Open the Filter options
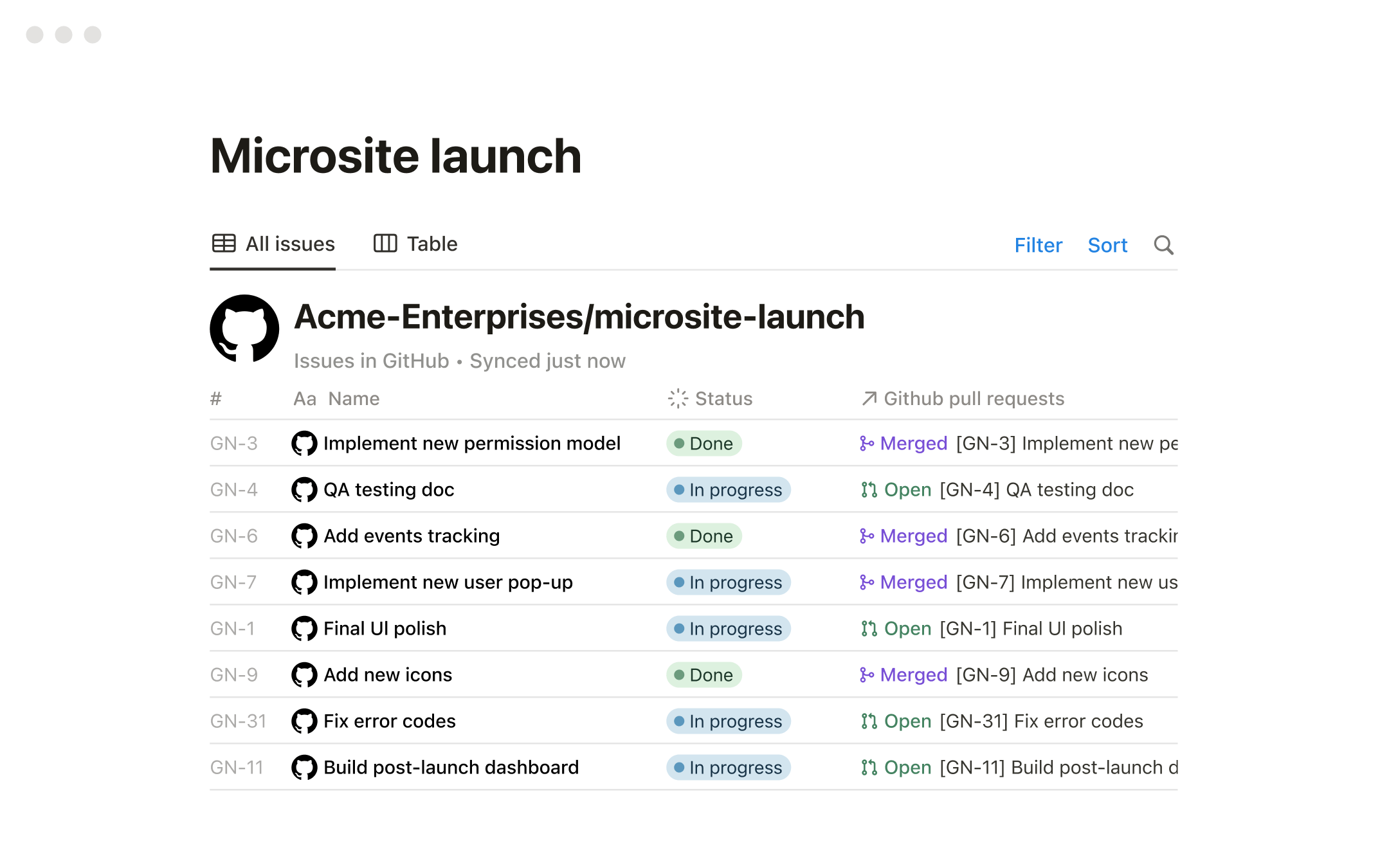The image size is (1389, 868). pyautogui.click(x=1038, y=245)
